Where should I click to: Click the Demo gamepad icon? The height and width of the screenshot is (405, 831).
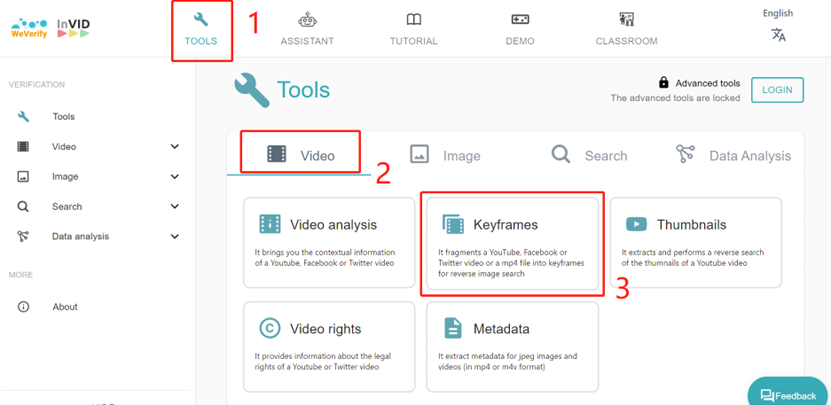[520, 20]
